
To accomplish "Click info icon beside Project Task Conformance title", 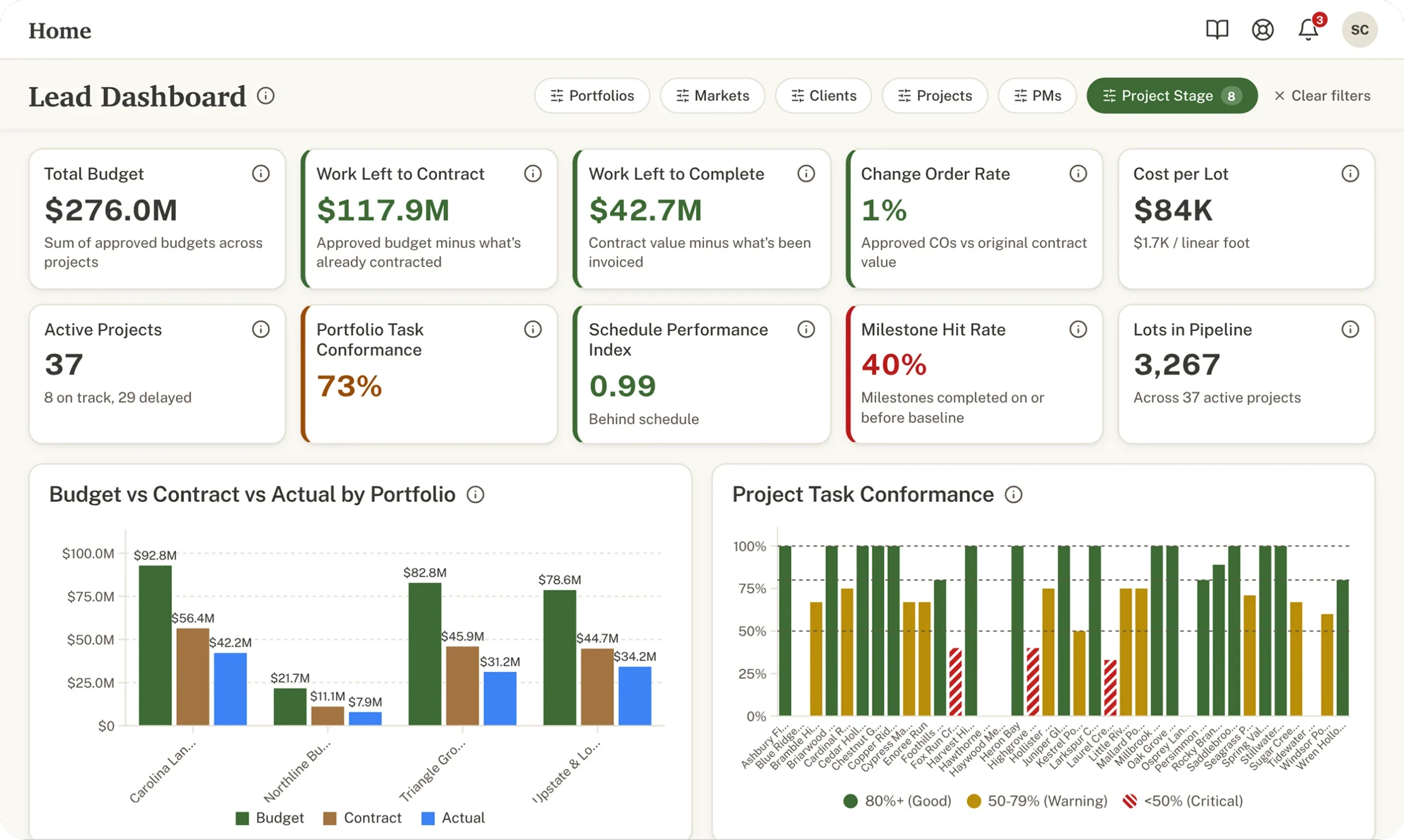I will pyautogui.click(x=1014, y=495).
